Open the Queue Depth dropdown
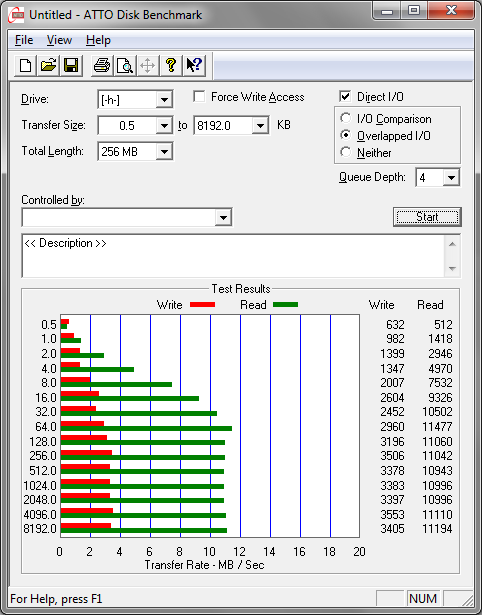482x615 pixels. [x=451, y=178]
